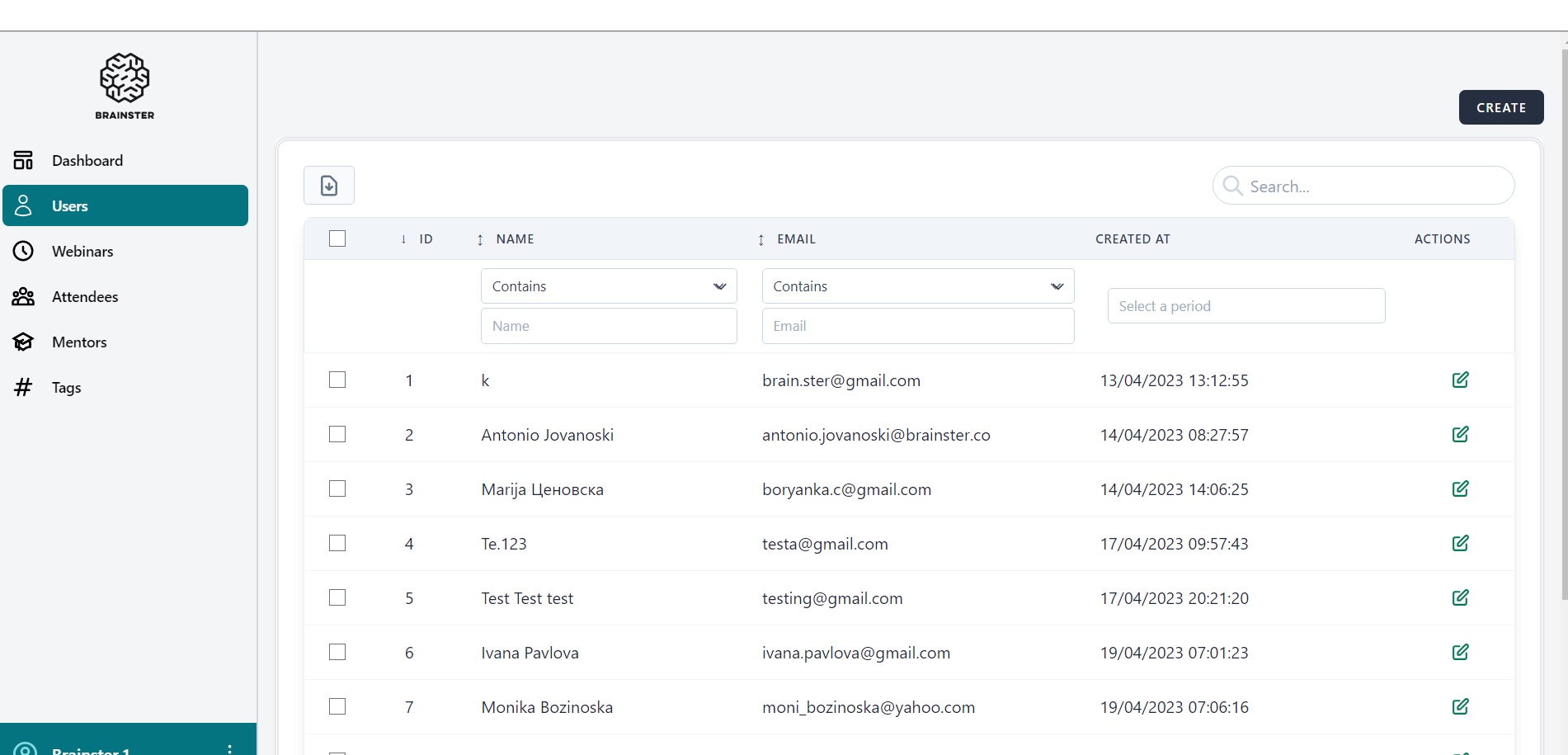Check the box for the Te.123 row

tap(337, 543)
